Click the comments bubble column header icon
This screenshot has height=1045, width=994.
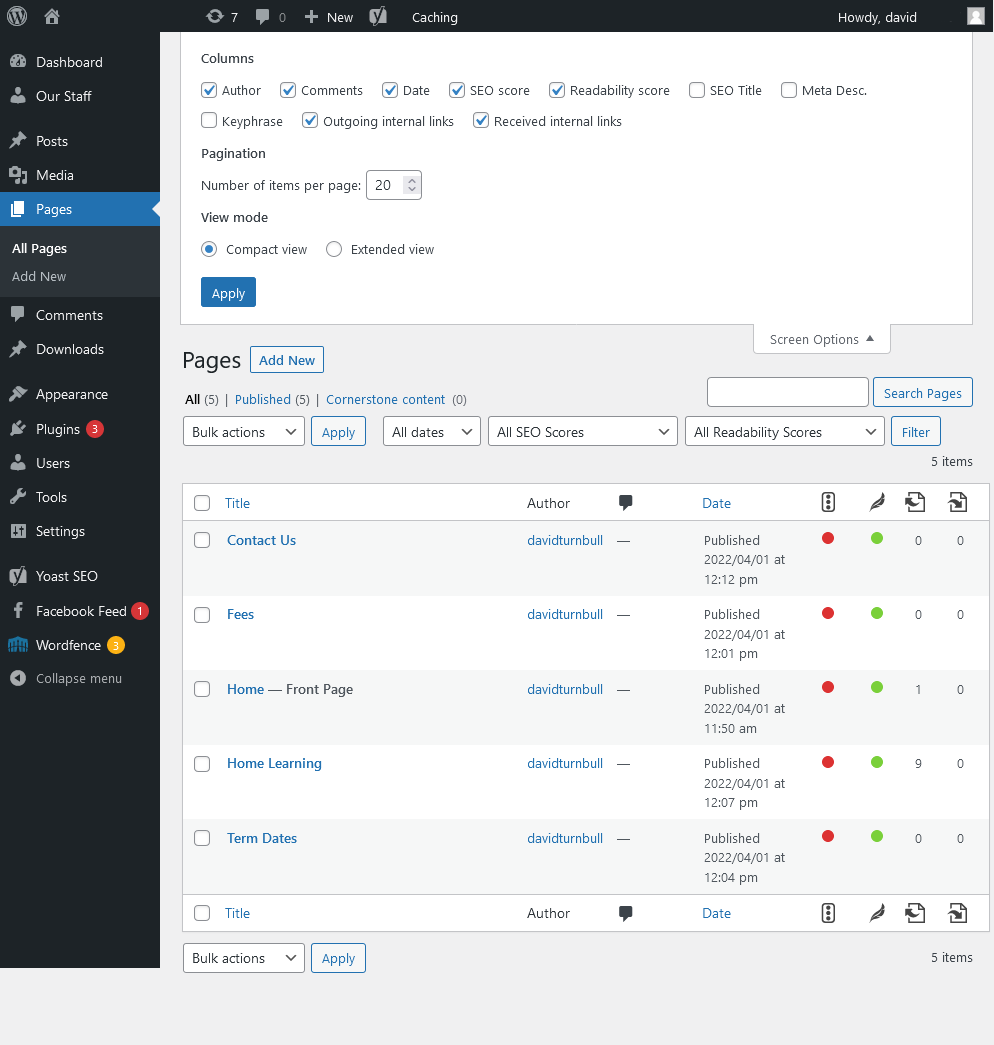[626, 503]
